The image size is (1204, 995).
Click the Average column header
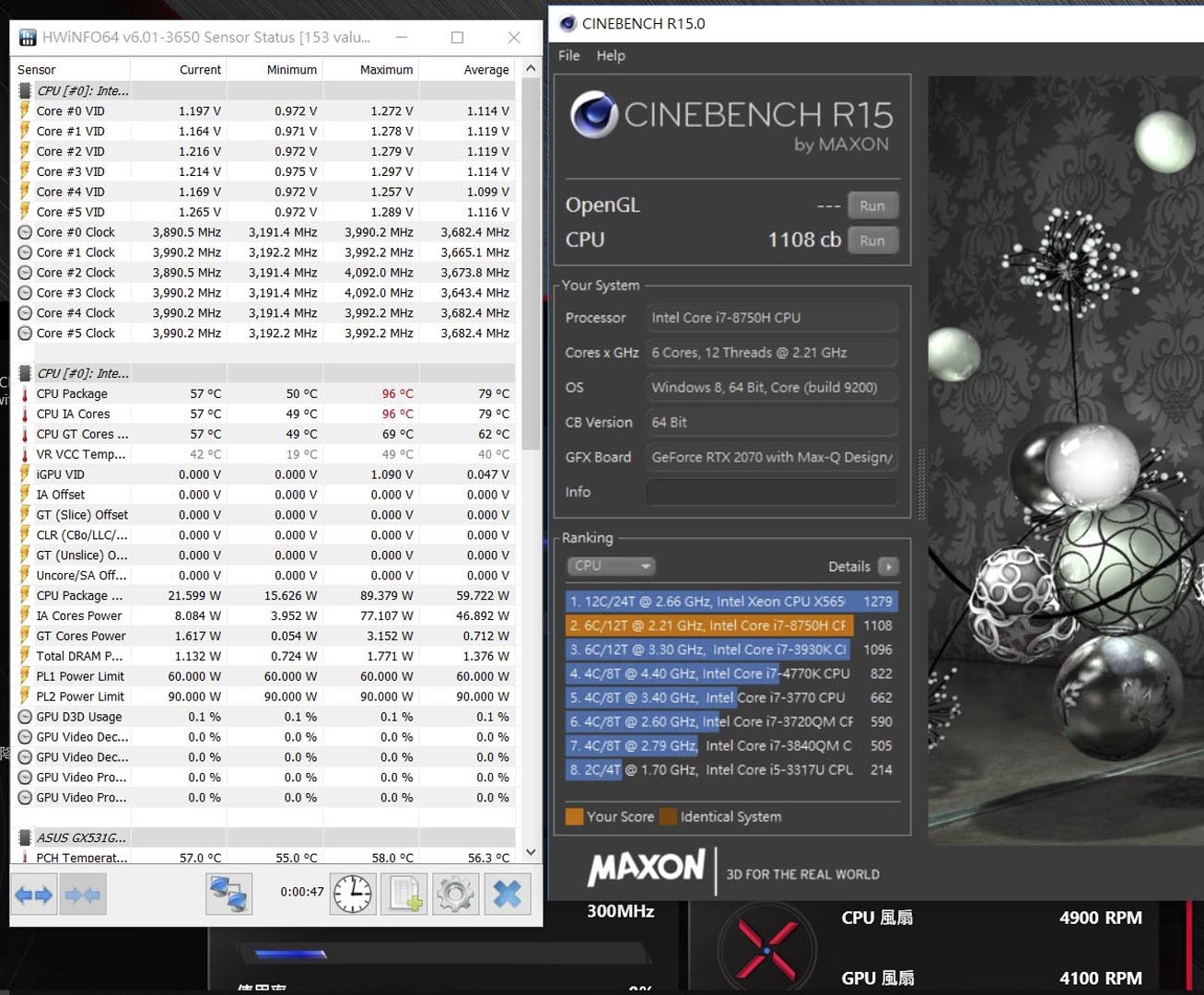click(469, 70)
